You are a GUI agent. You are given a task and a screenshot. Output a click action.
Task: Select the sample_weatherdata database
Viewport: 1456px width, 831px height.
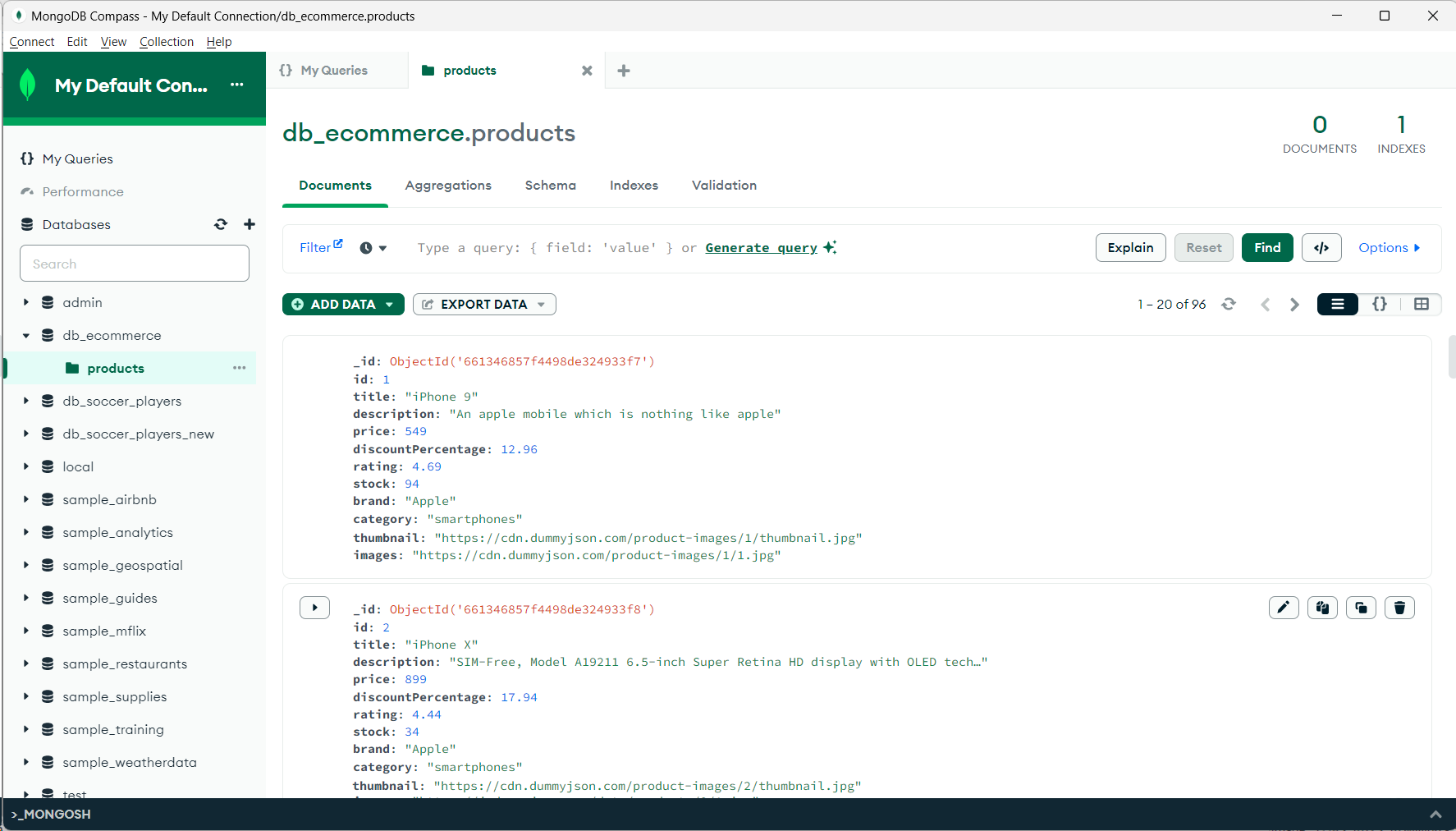tap(130, 762)
